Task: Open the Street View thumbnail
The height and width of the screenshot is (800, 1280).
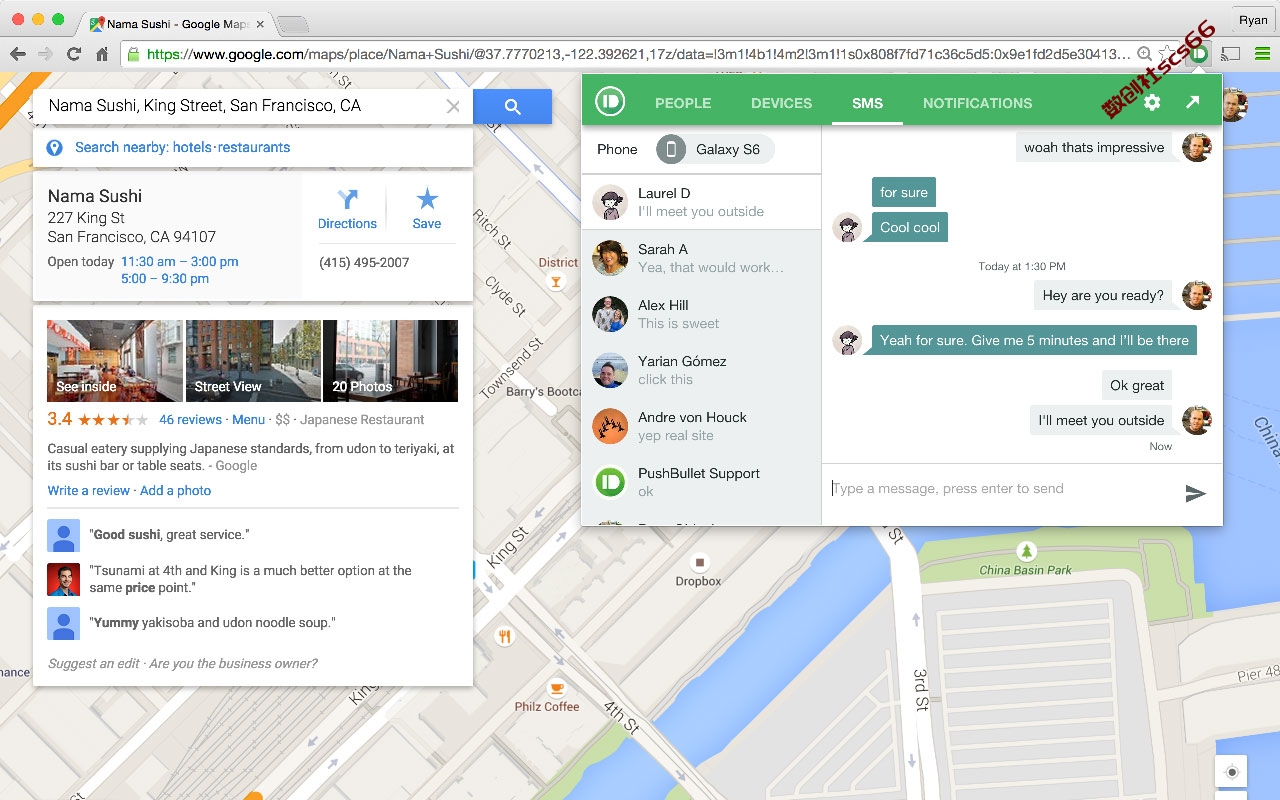Action: click(x=253, y=361)
